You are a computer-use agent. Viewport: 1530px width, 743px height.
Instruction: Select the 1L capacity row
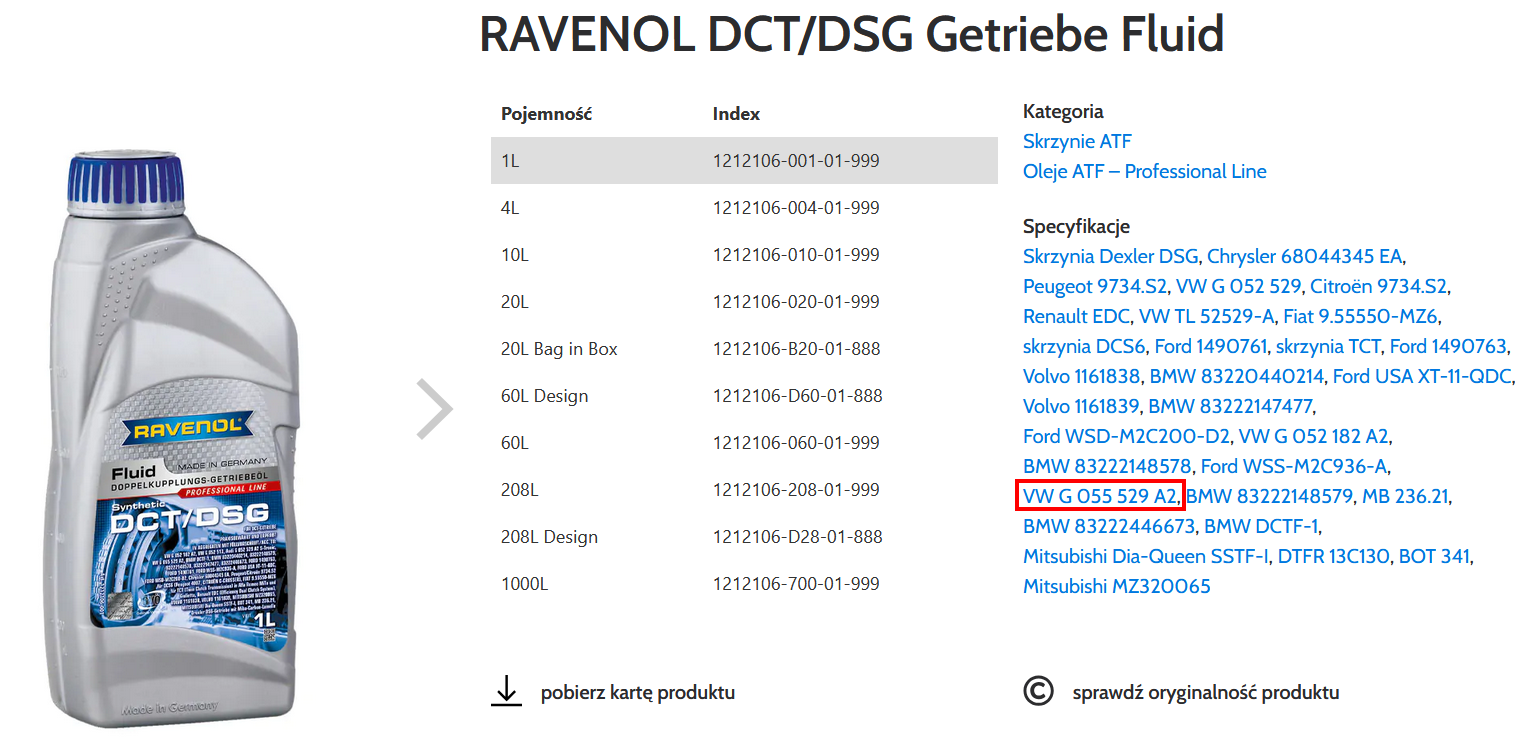coord(743,161)
